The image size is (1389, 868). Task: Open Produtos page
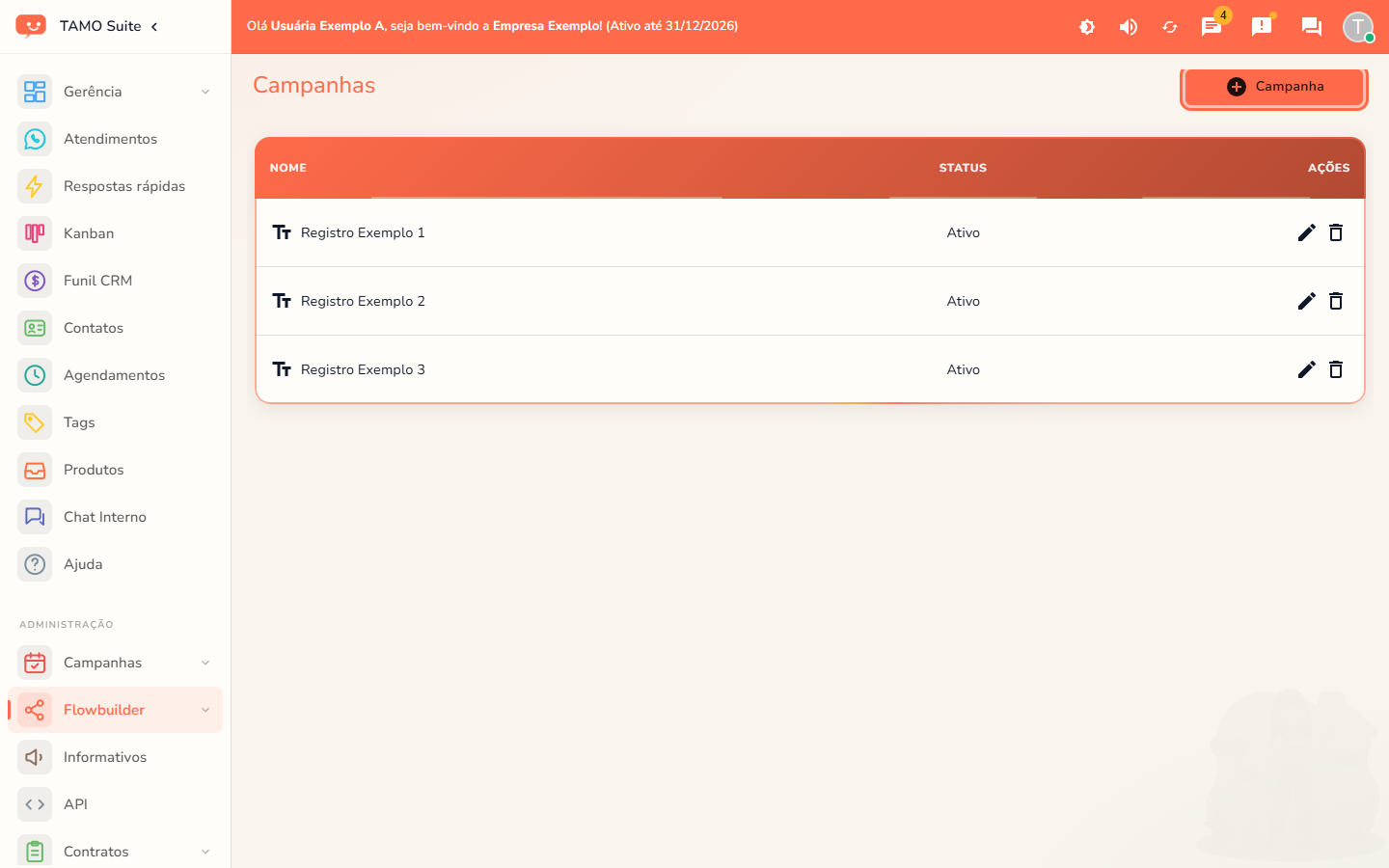pyautogui.click(x=116, y=470)
